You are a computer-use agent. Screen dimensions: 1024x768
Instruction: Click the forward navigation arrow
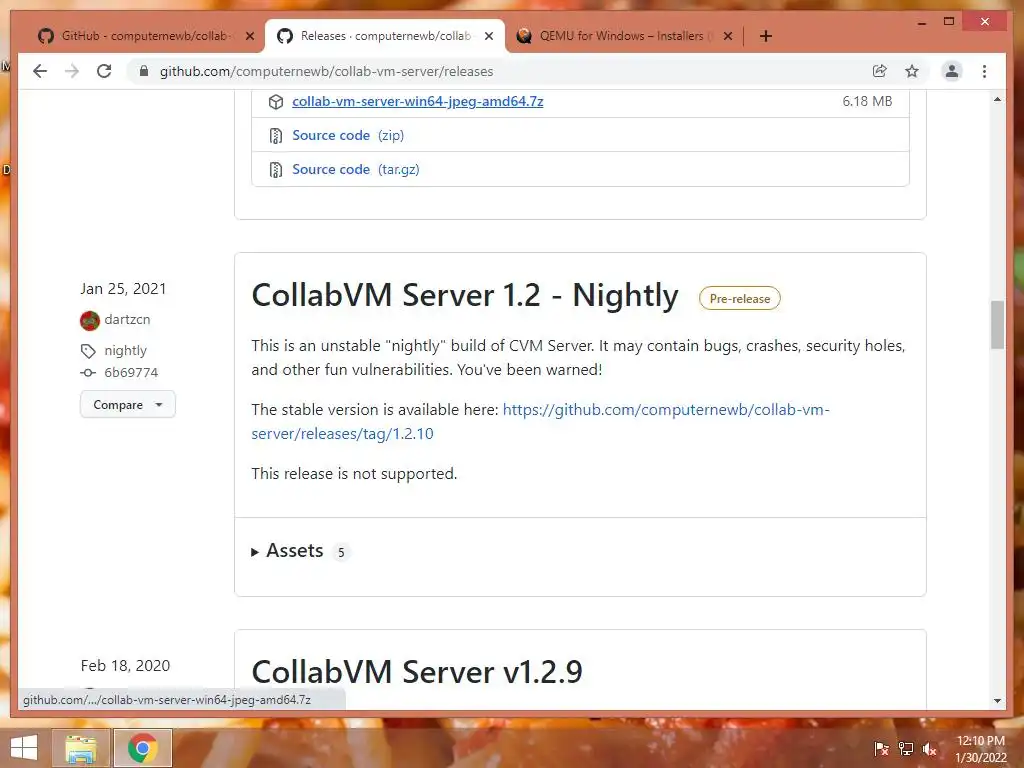point(72,71)
